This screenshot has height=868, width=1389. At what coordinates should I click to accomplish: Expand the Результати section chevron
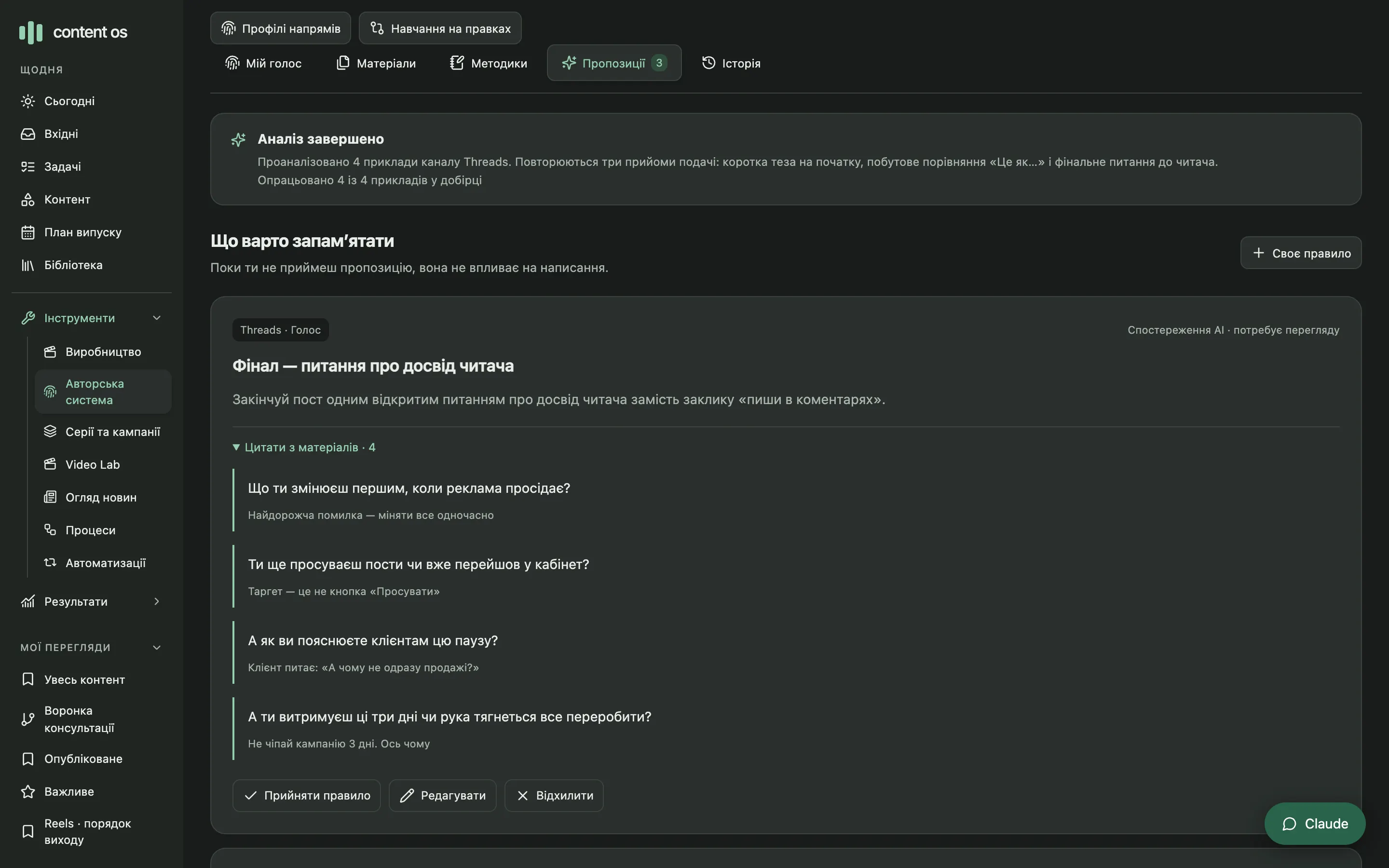click(x=157, y=601)
